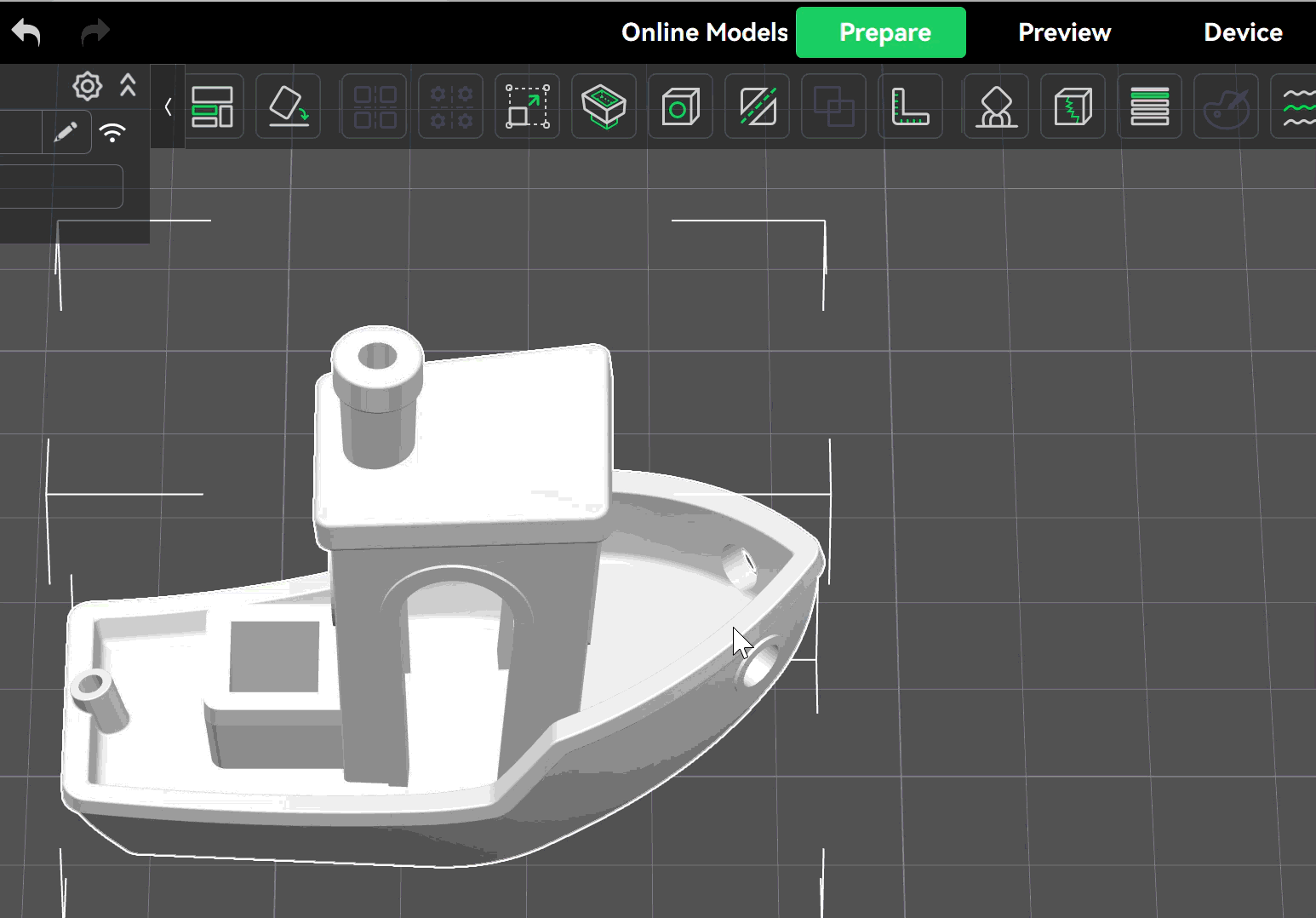Open the Online Models tab
1316x918 pixels.
pos(705,32)
